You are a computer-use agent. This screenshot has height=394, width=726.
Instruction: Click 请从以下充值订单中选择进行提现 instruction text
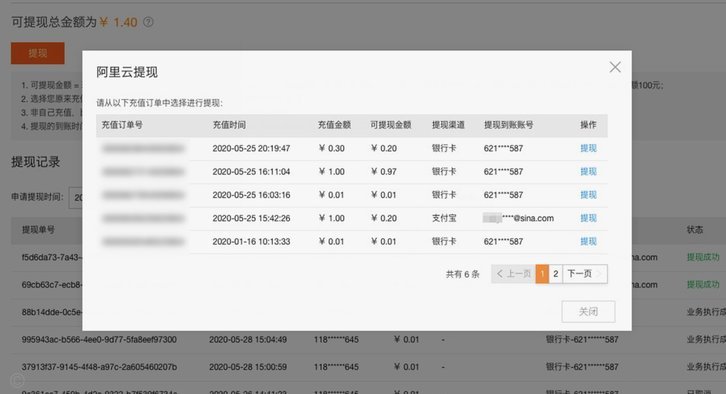(x=160, y=103)
